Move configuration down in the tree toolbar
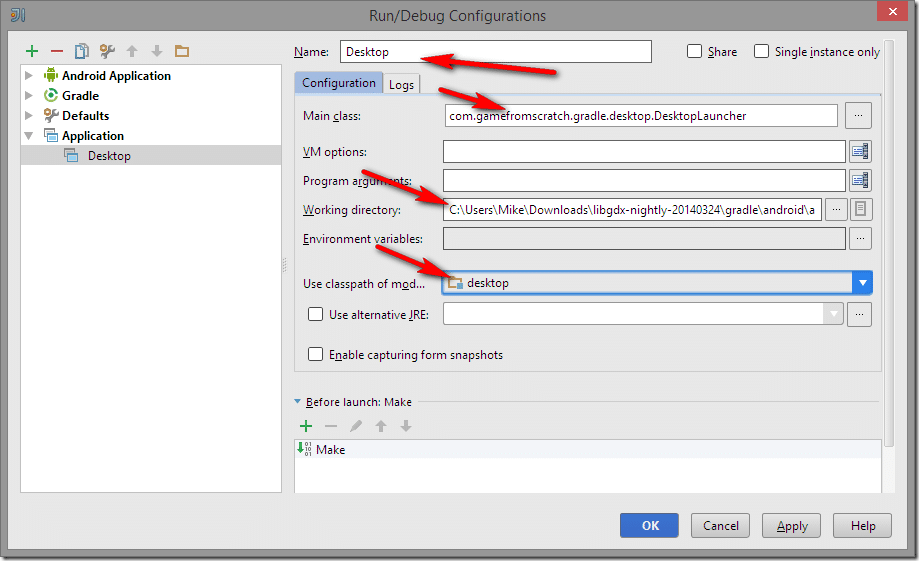This screenshot has height=561, width=919. tap(156, 52)
